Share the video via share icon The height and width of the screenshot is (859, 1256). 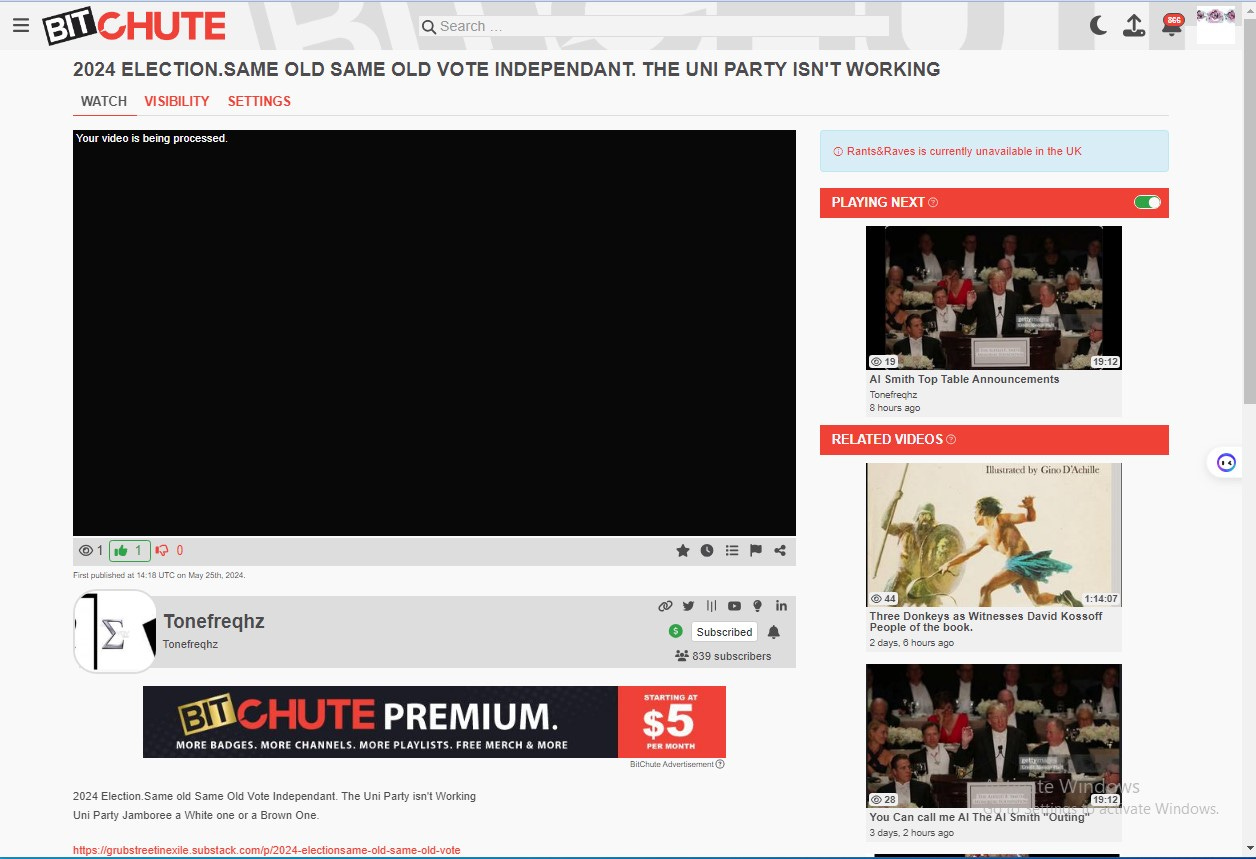pos(780,550)
